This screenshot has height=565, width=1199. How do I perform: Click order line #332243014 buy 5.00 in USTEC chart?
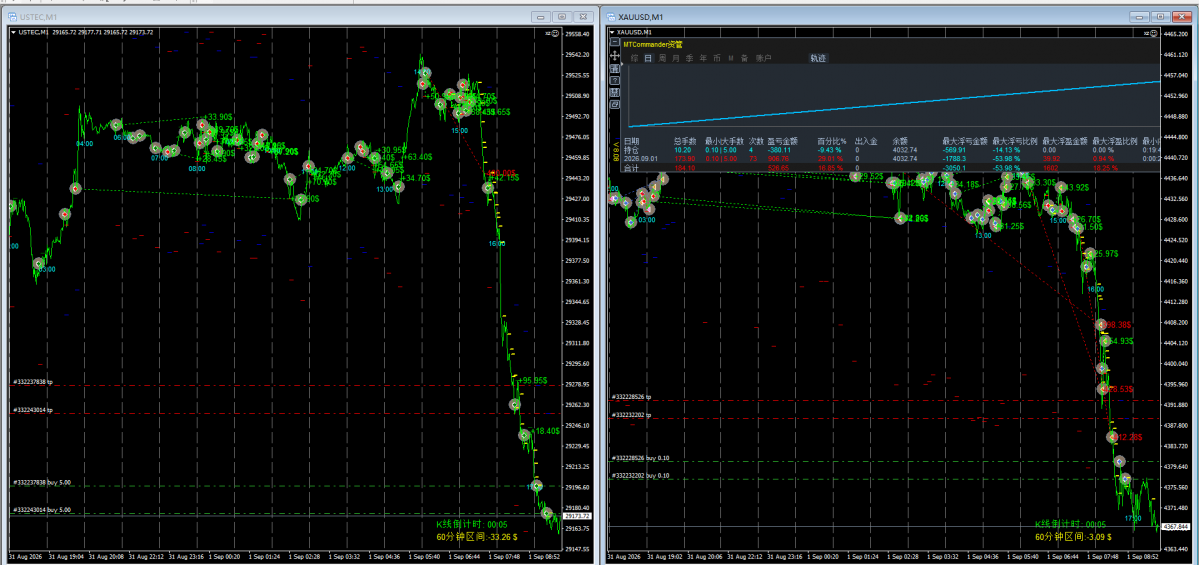[x=42, y=510]
